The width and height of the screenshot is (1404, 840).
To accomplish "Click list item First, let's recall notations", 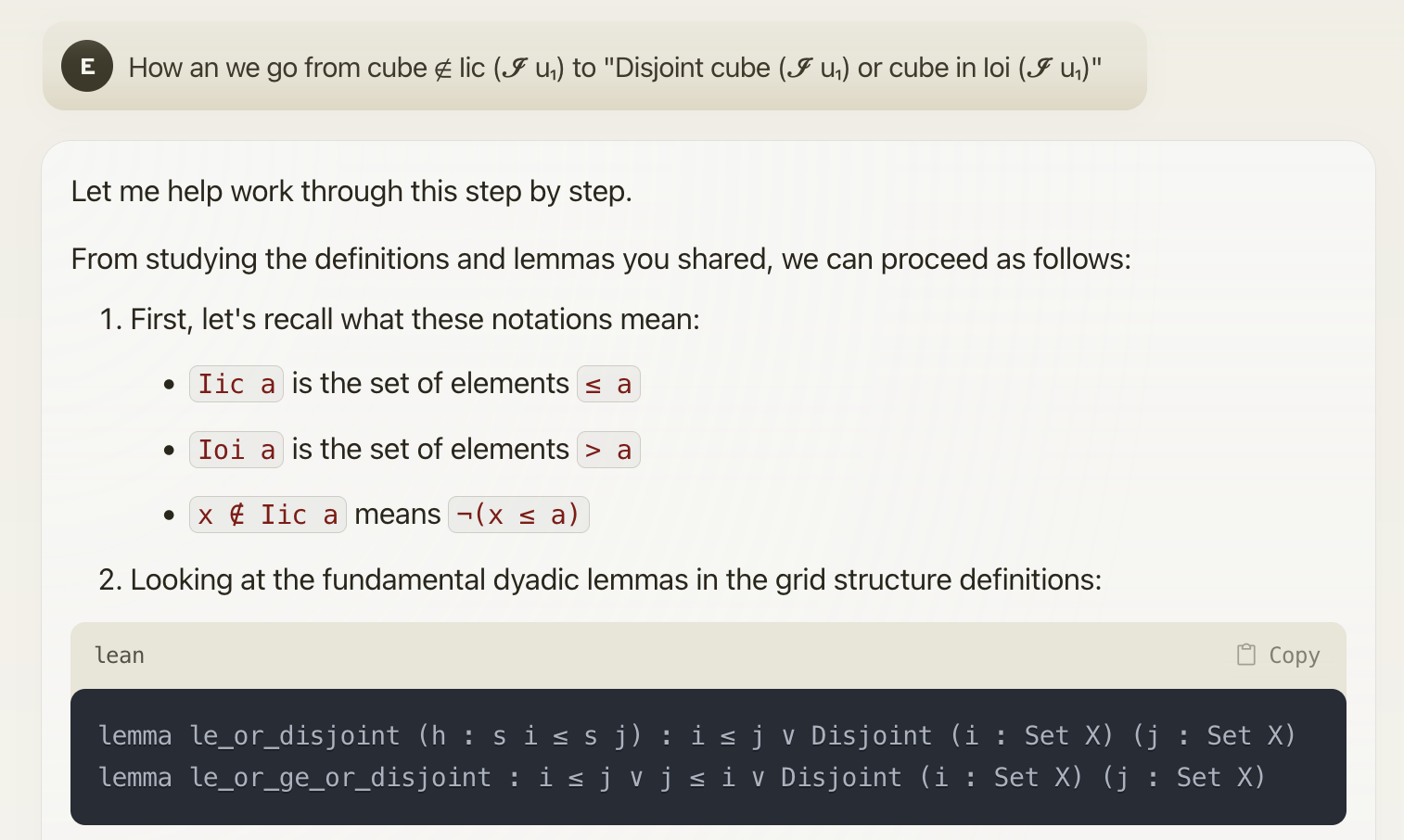I will point(400,319).
